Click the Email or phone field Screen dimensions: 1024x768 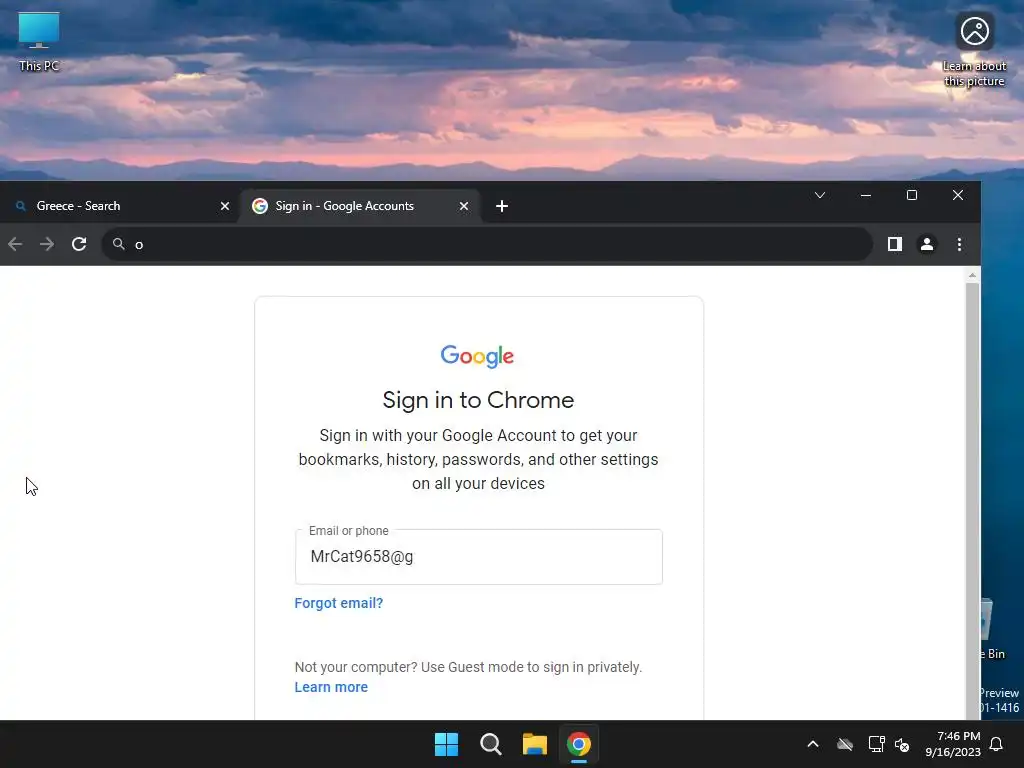(479, 557)
